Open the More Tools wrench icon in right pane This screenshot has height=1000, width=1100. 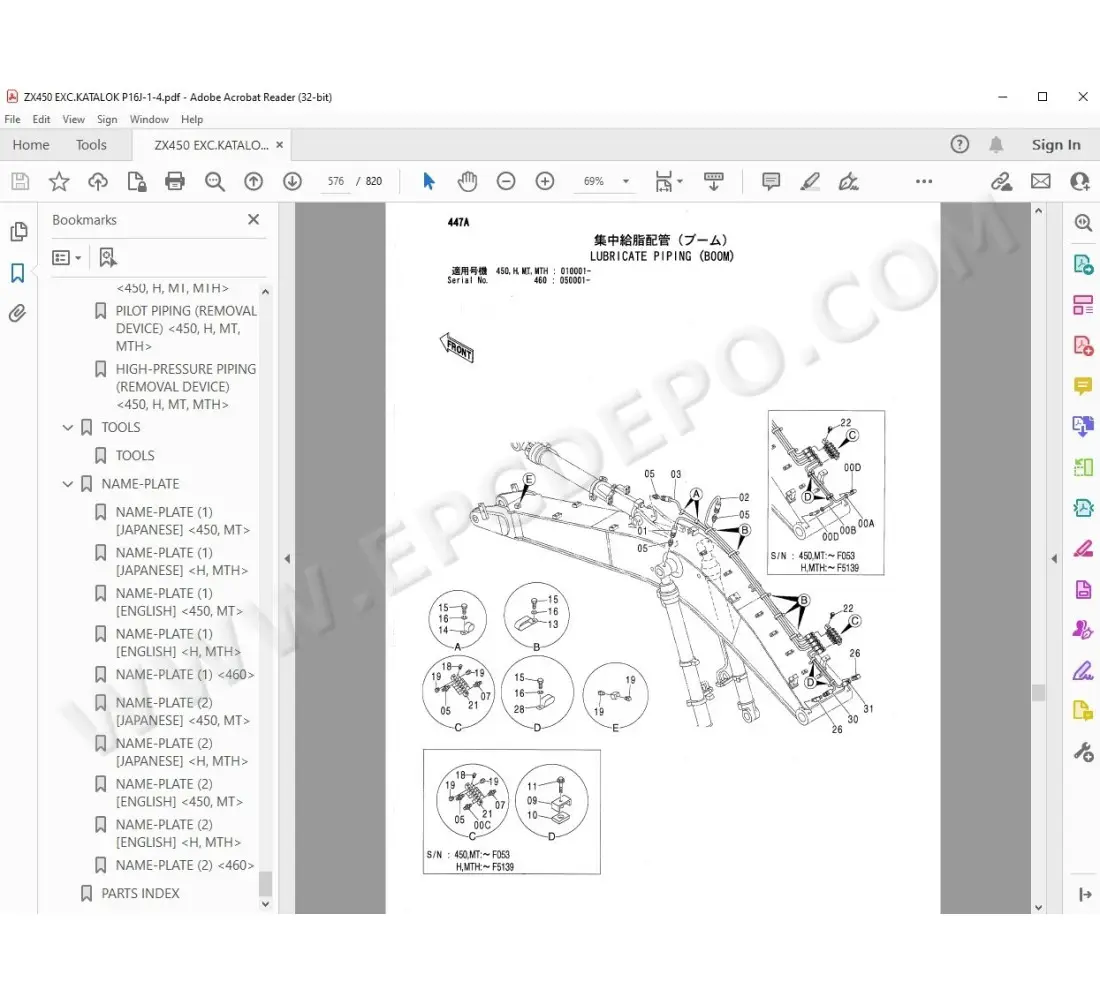click(1083, 752)
